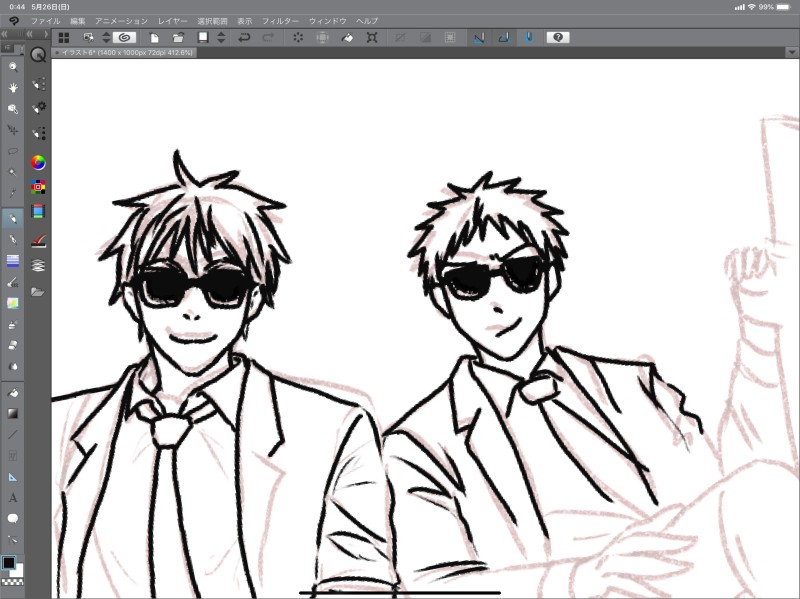Open the フィルター menu
The width and height of the screenshot is (800, 599).
(280, 21)
